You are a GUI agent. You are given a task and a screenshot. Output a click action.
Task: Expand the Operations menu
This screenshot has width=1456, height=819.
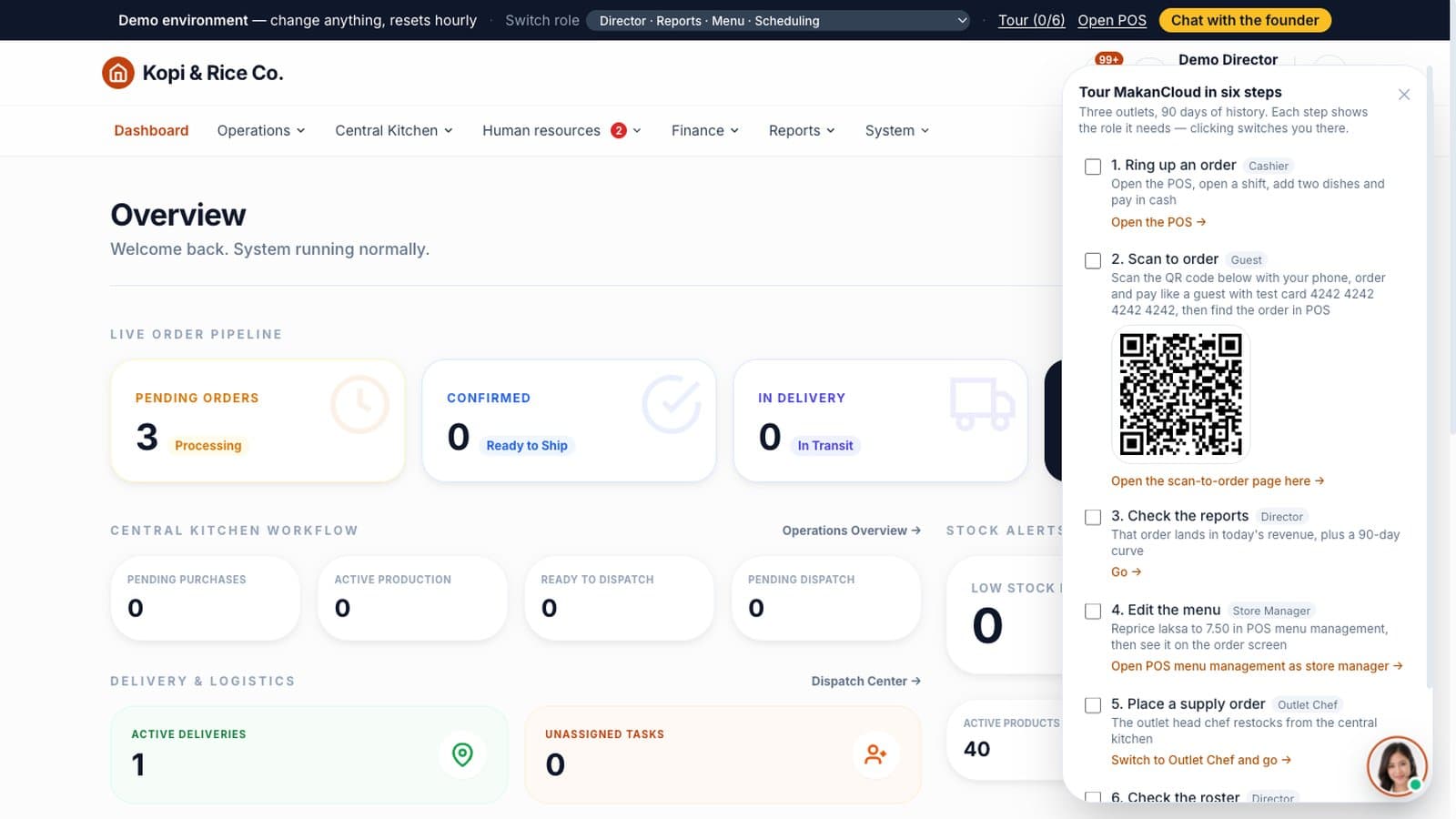coord(261,130)
